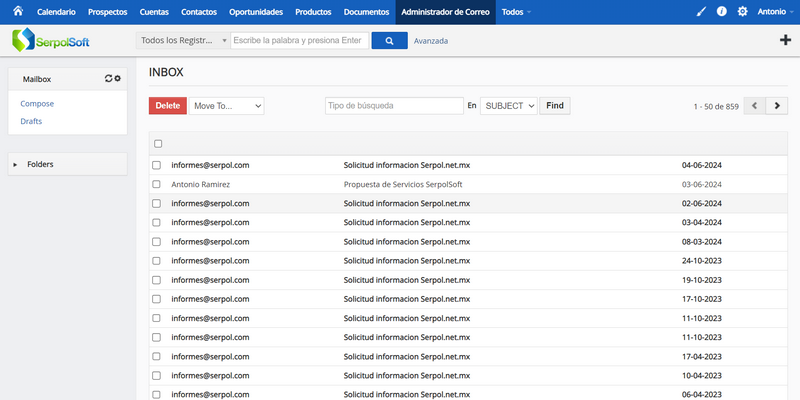Click the date 24-10-2023
The width and height of the screenshot is (800, 400).
click(x=702, y=261)
